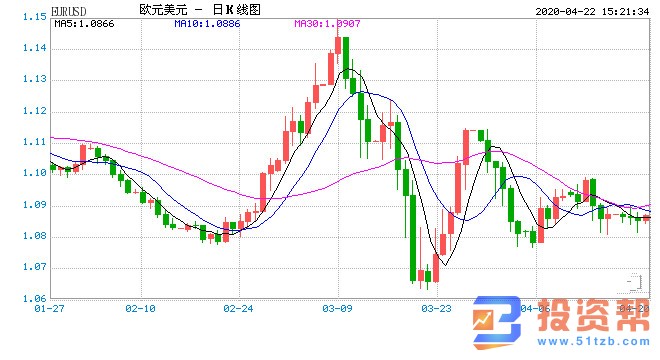Select the MA5:1.0866 indicator label

[84, 24]
